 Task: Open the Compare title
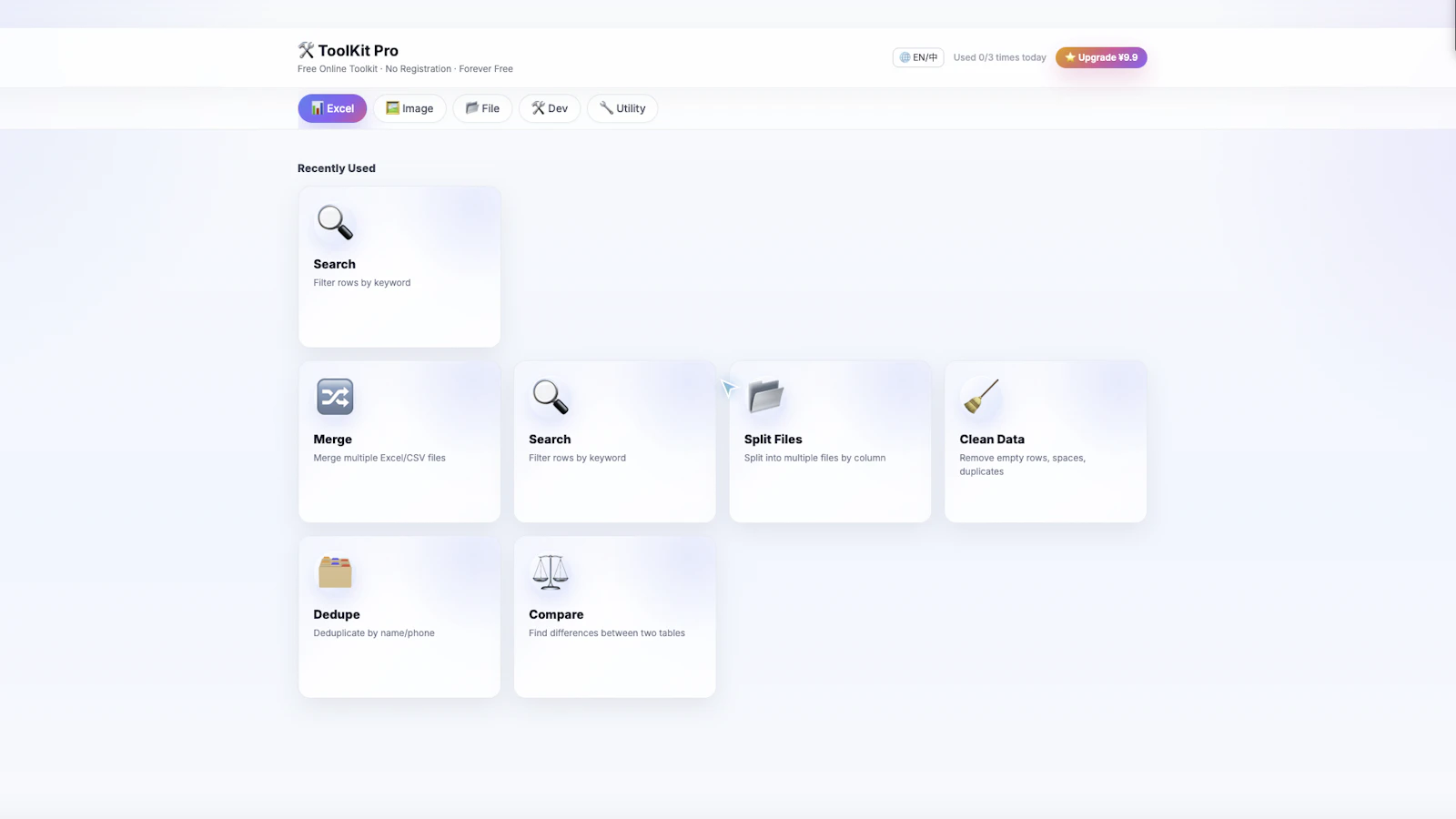point(556,614)
